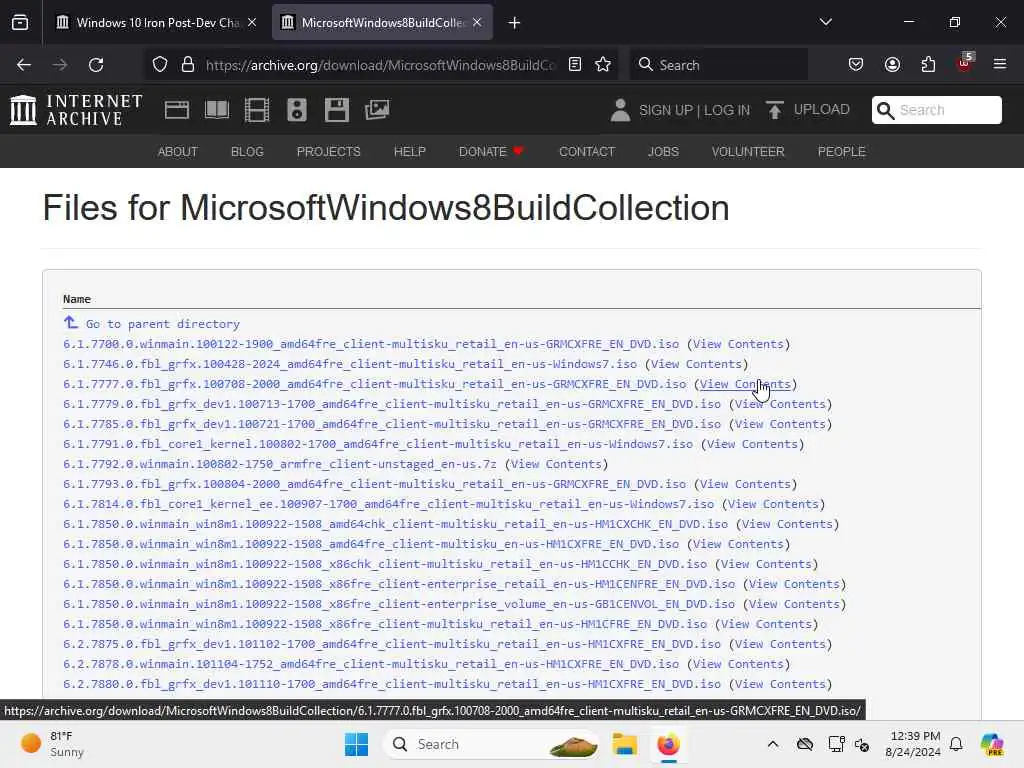The width and height of the screenshot is (1024, 768).
Task: Open the BLOG menu item
Action: point(247,152)
